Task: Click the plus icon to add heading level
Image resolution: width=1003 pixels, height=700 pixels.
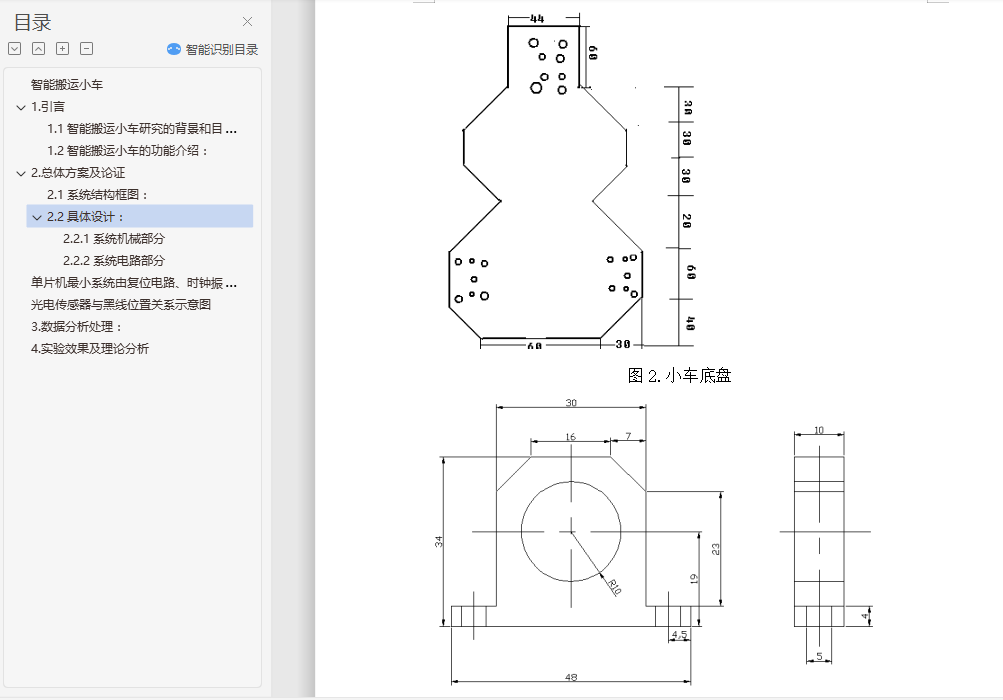Action: [62, 49]
